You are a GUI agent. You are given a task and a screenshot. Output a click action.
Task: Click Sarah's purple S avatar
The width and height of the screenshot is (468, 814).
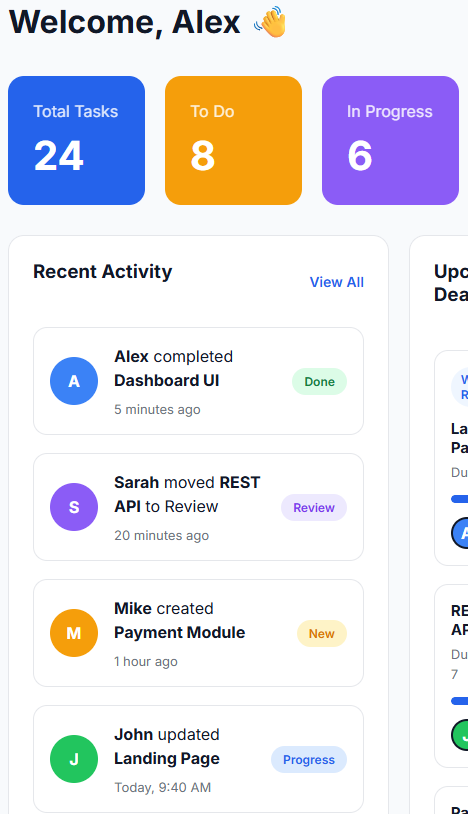pyautogui.click(x=74, y=507)
